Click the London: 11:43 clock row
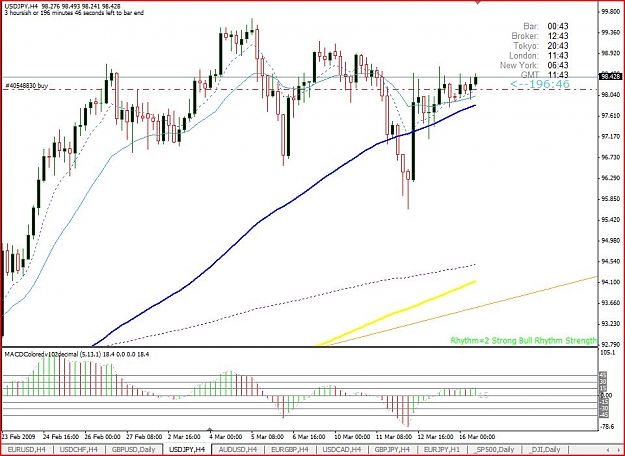This screenshot has height=456, width=625. 539,56
